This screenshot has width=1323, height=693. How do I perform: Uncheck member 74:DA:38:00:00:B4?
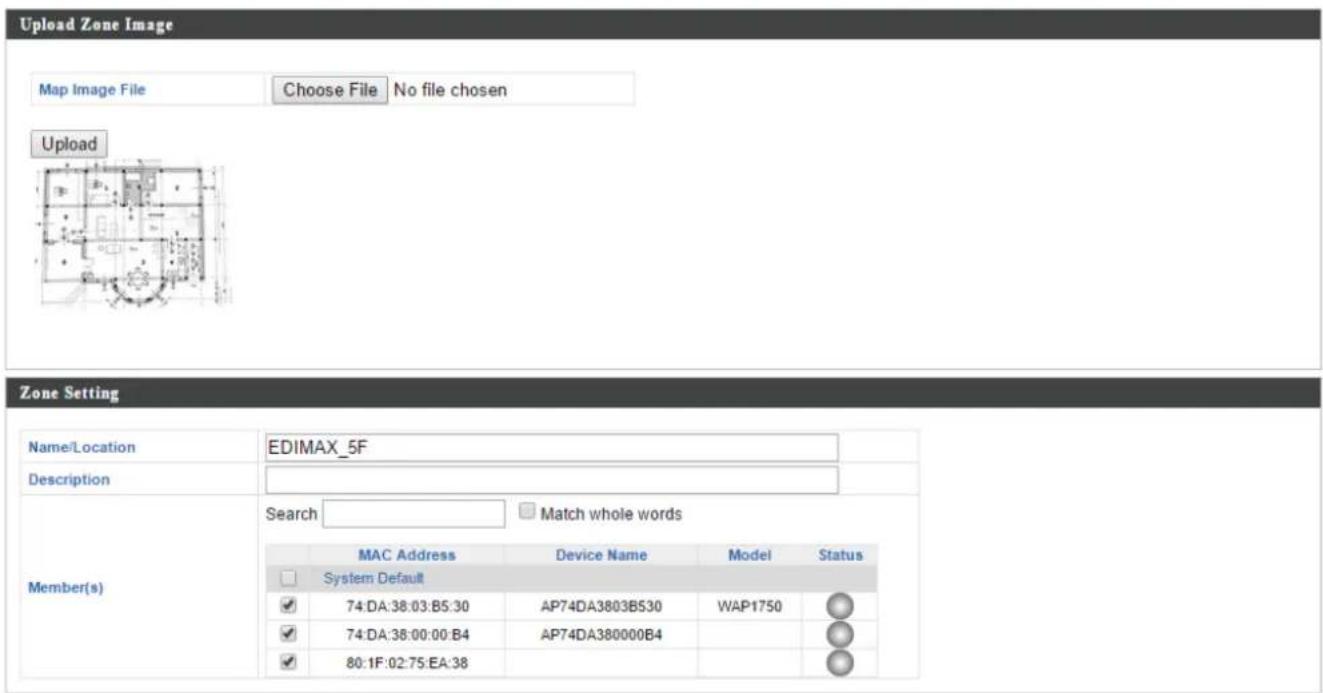[289, 633]
